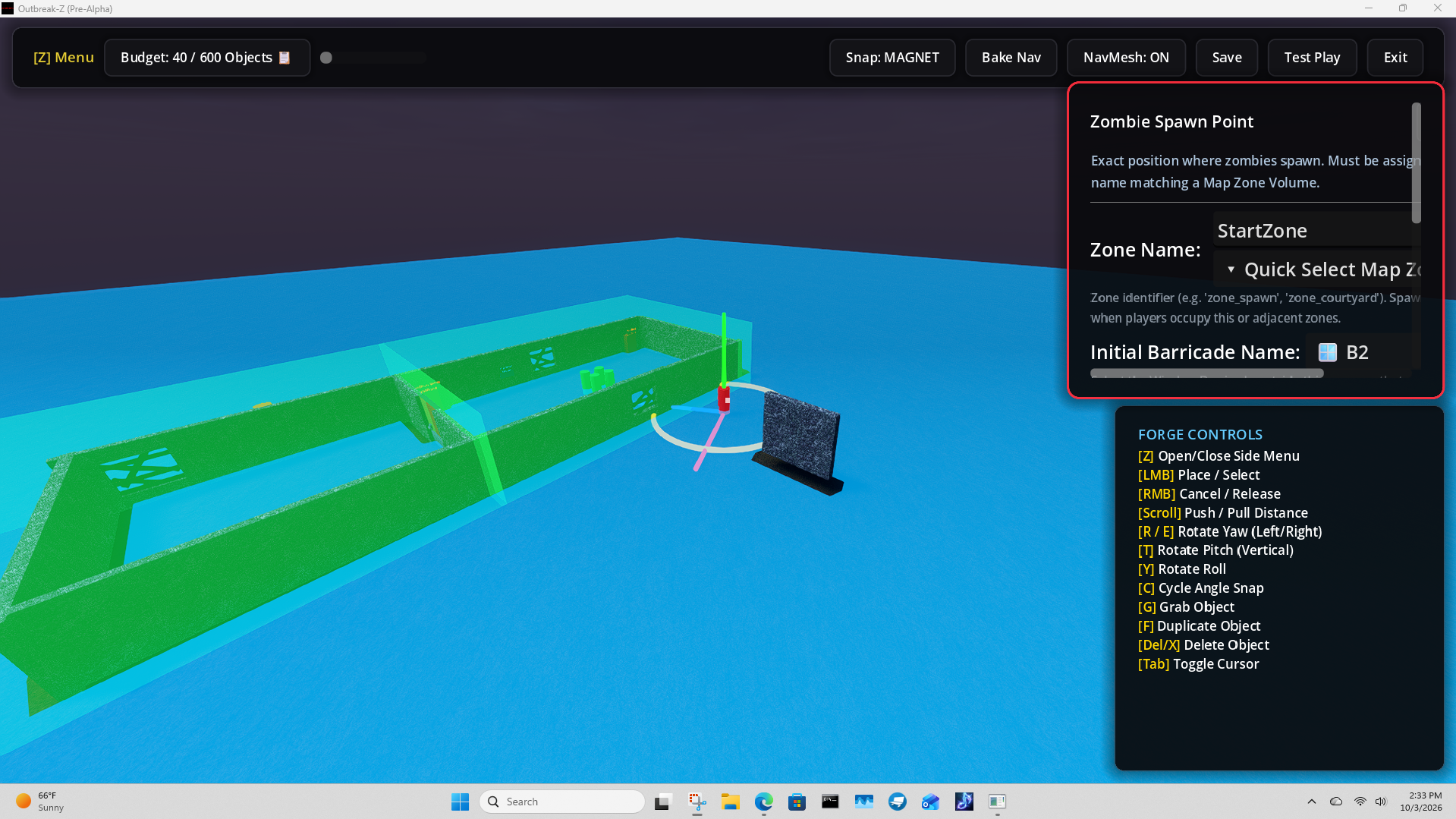Image resolution: width=1456 pixels, height=819 pixels.
Task: Click the 'Zombie Spawn Point' panel title
Action: pyautogui.click(x=1171, y=121)
